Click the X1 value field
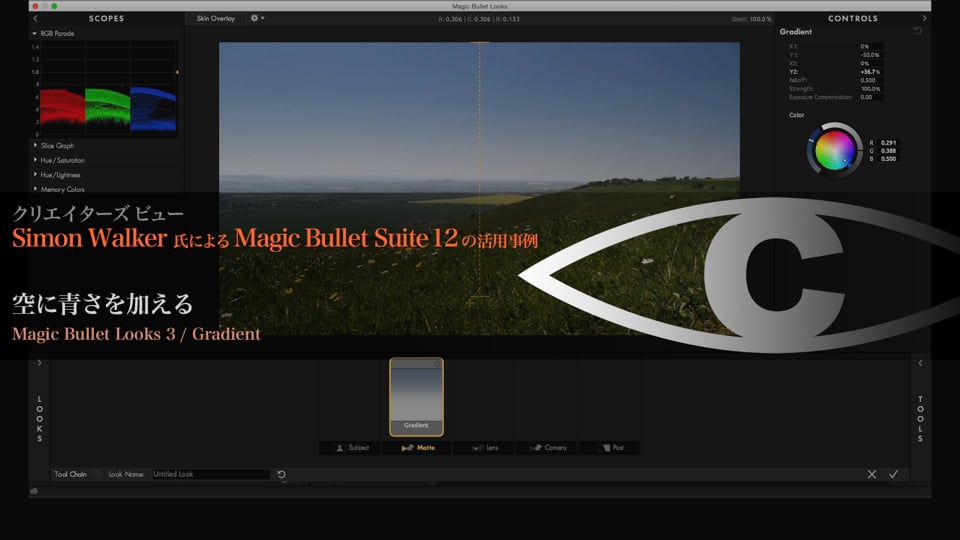 (x=870, y=47)
